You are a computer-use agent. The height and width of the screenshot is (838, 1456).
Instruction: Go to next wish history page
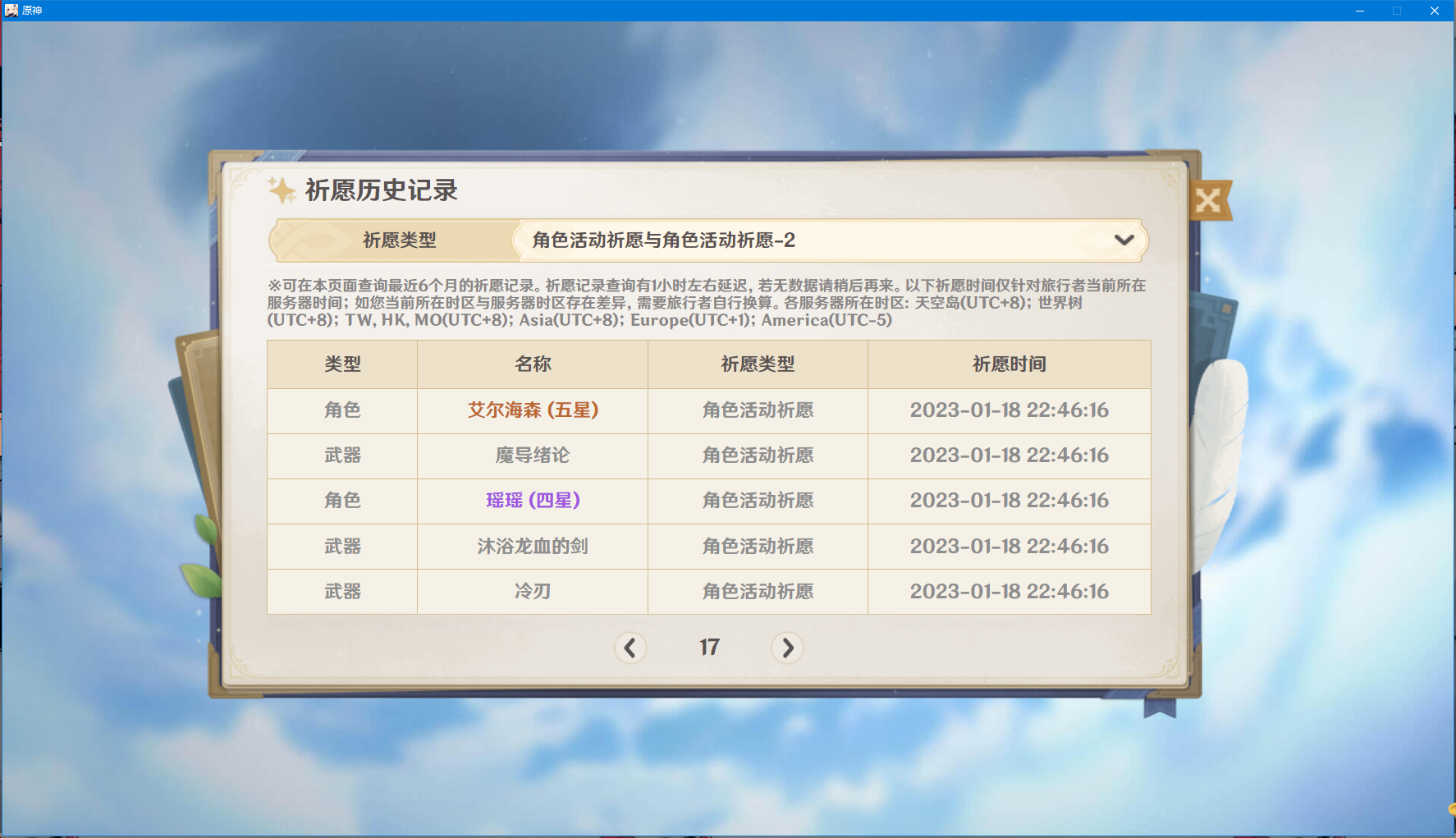click(x=787, y=648)
